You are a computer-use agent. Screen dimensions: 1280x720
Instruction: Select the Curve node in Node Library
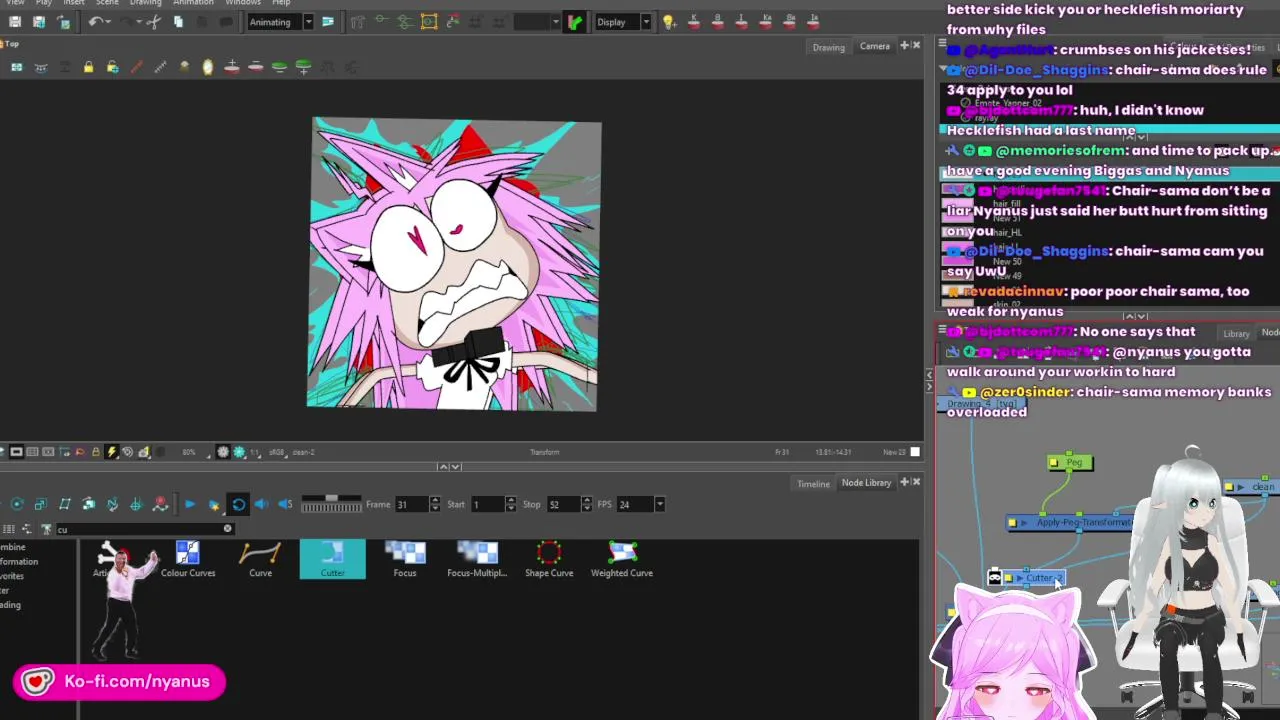(x=260, y=560)
